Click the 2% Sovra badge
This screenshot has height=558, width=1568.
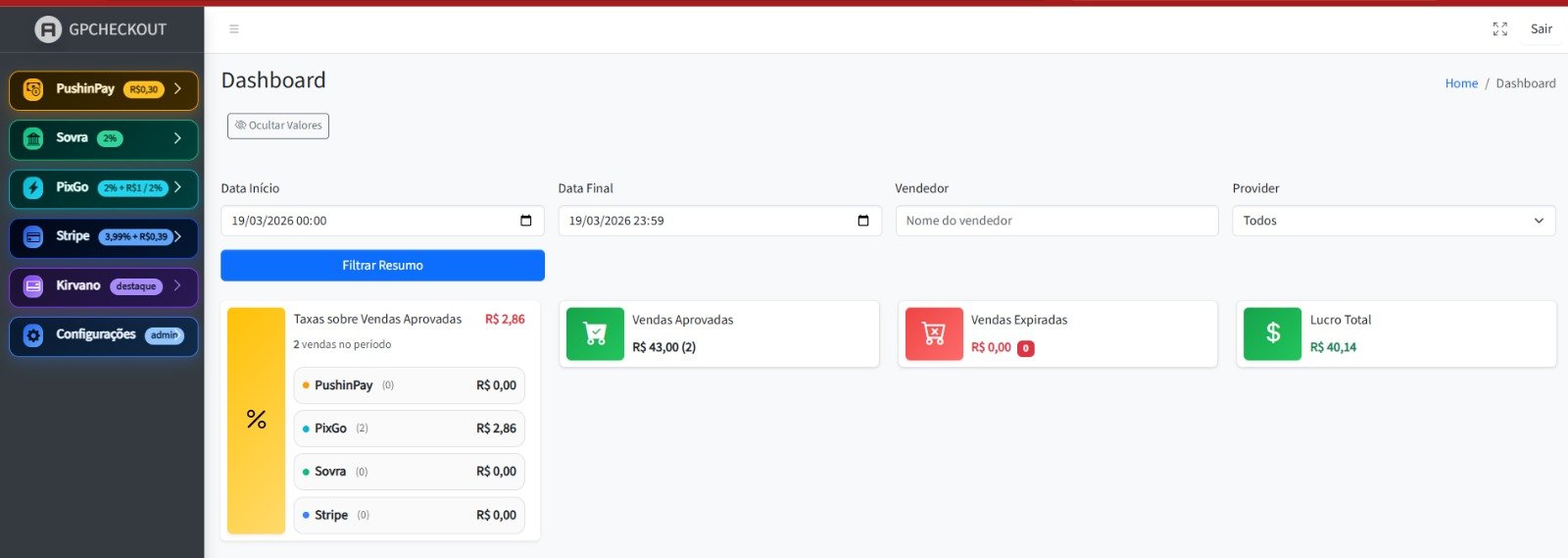(110, 138)
